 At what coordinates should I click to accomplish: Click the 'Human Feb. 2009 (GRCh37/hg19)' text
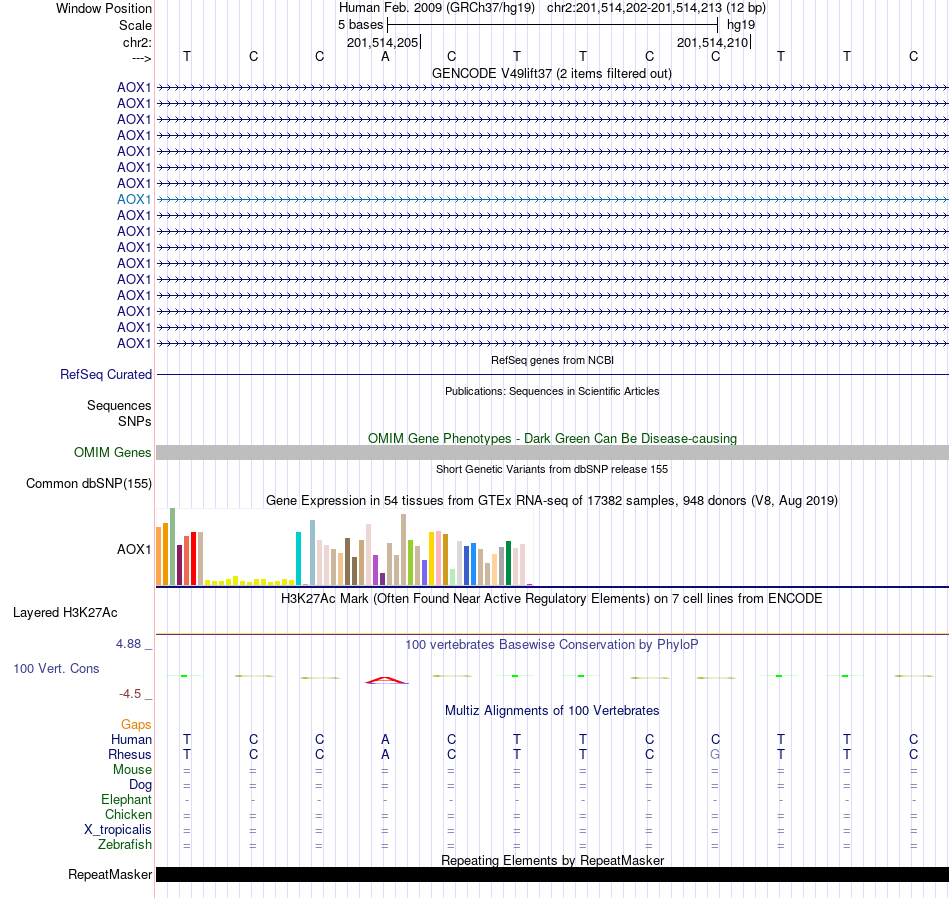(437, 8)
